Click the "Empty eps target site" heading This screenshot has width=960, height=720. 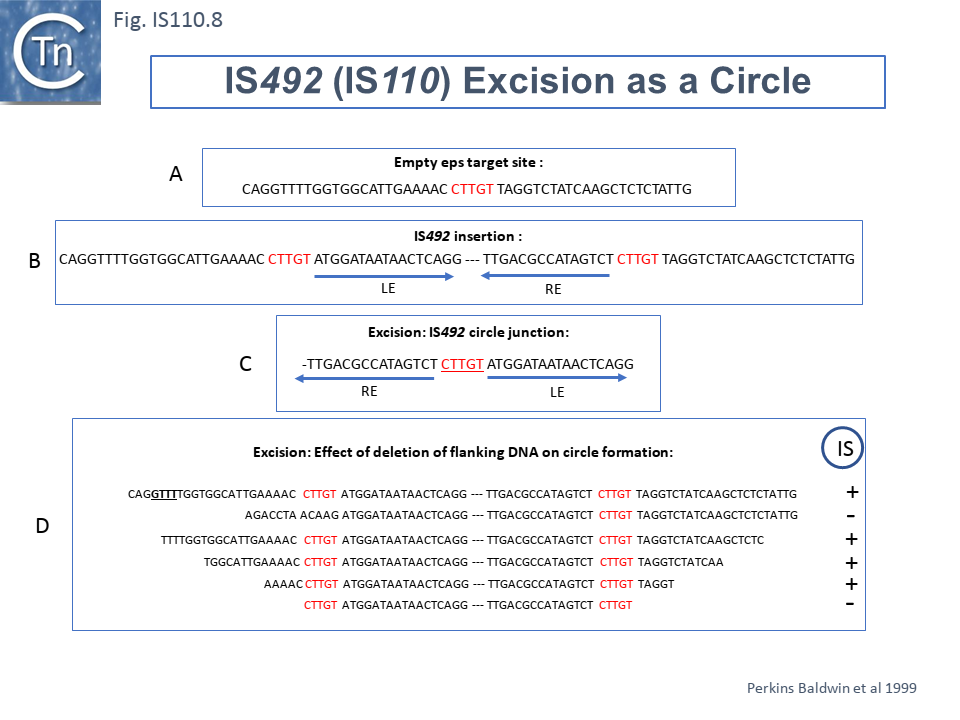tap(468, 162)
